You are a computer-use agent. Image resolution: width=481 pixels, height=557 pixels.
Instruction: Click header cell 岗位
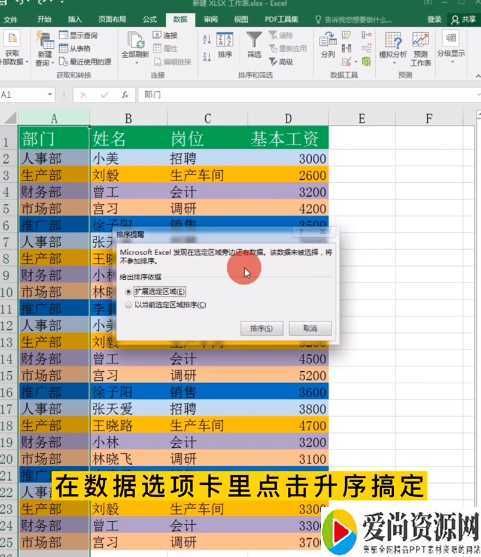click(207, 138)
